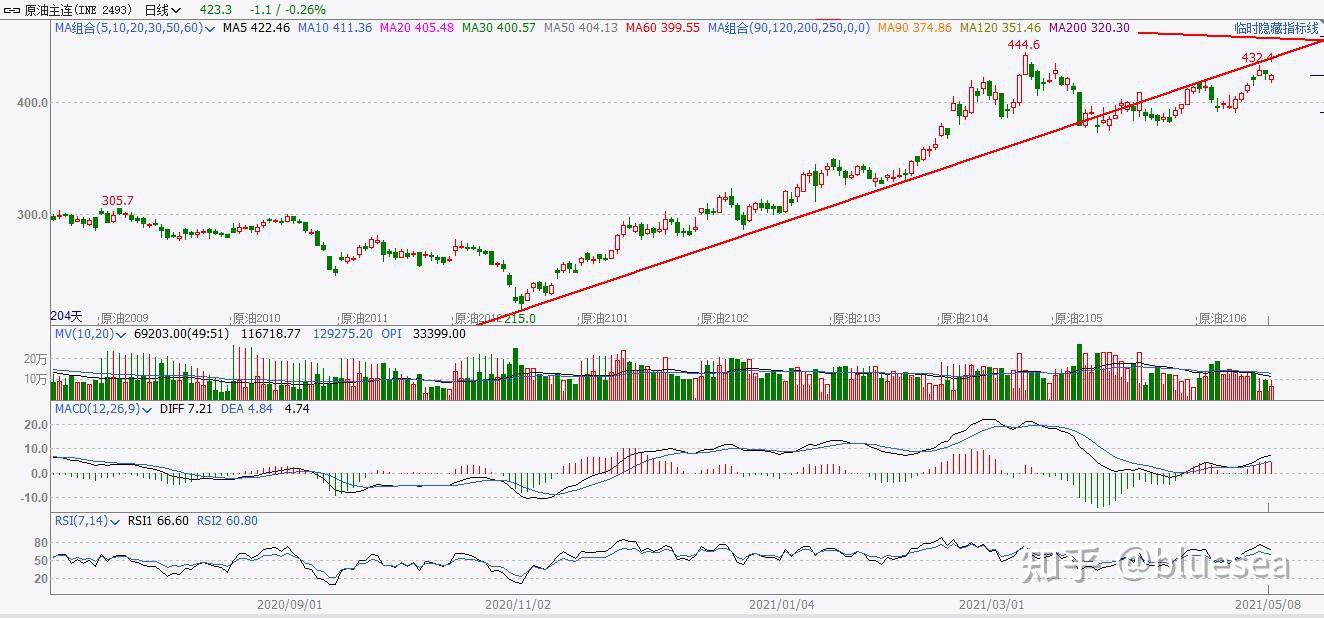Click the MA50 404.13 value
This screenshot has height=618, width=1324.
[581, 28]
